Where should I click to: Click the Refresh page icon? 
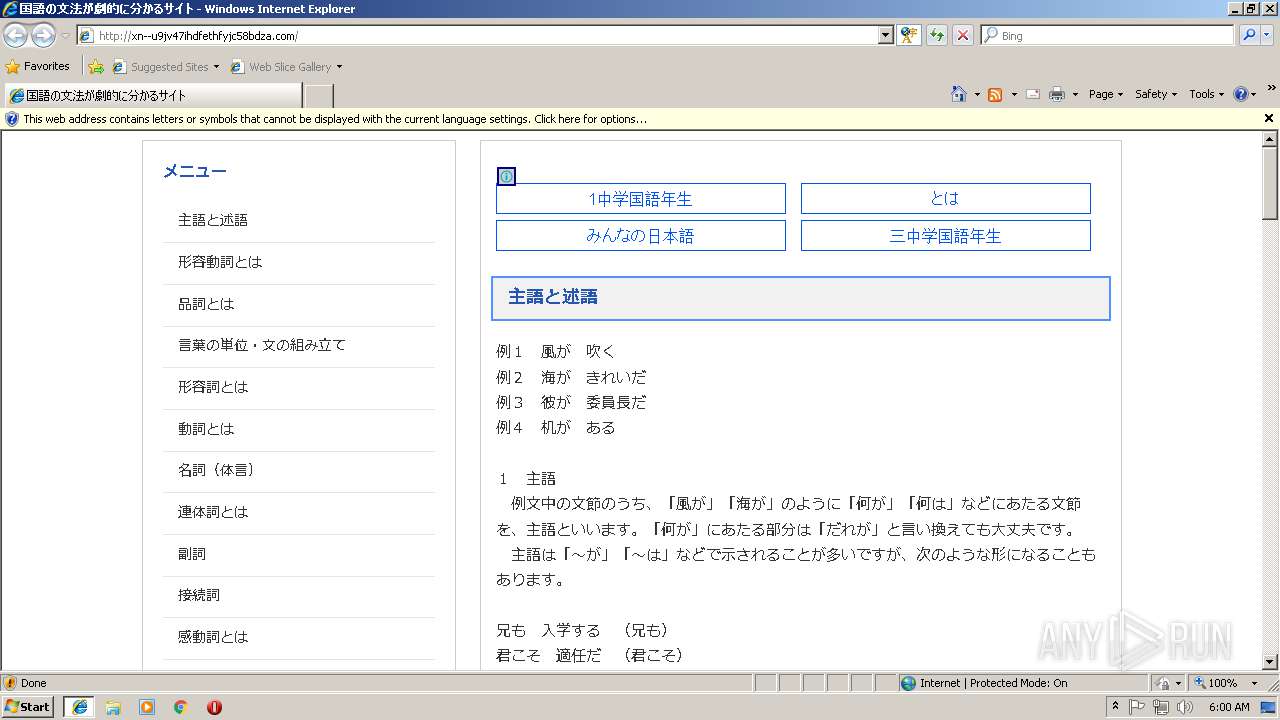point(936,35)
